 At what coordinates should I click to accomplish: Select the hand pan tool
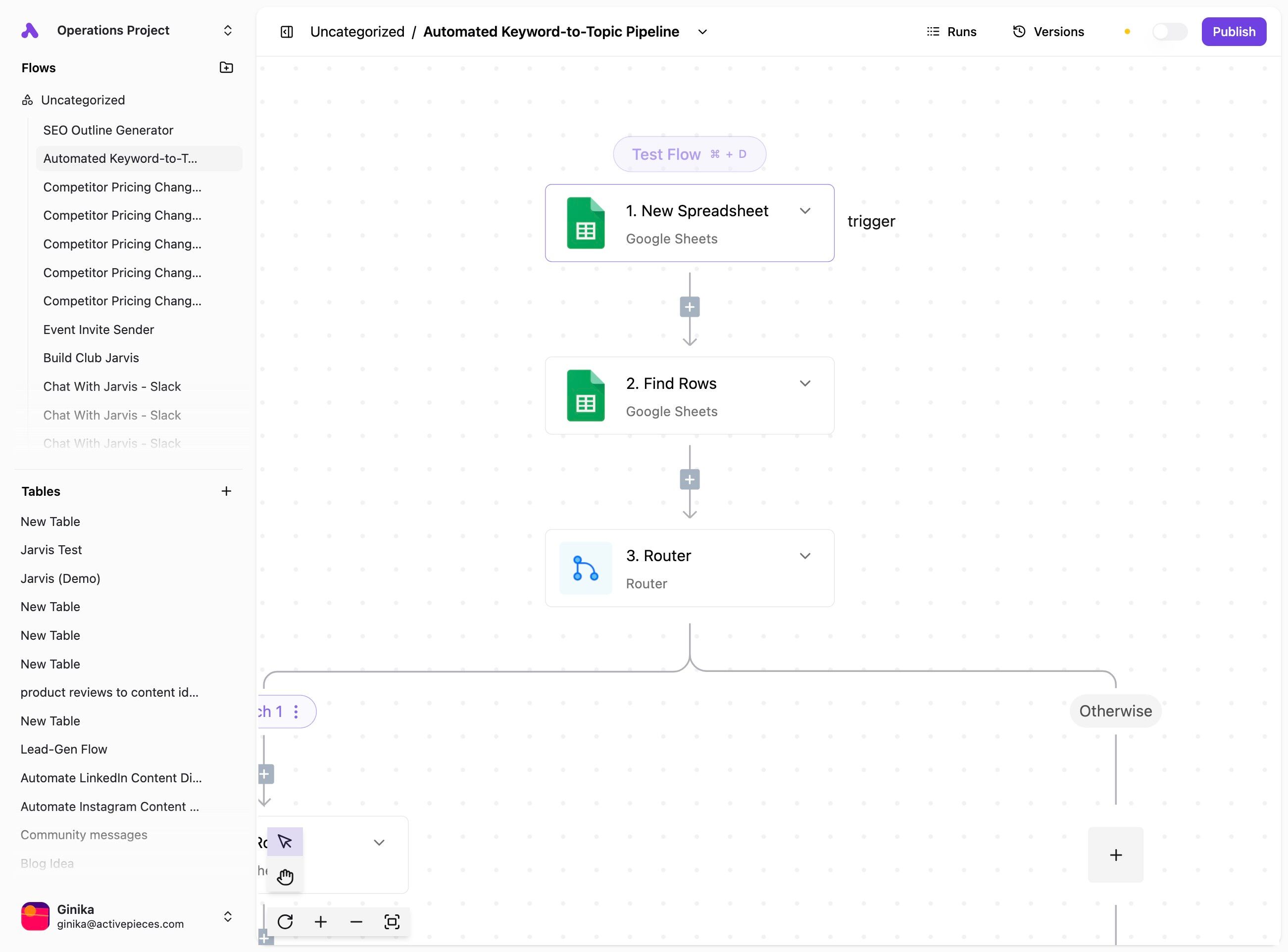tap(285, 876)
